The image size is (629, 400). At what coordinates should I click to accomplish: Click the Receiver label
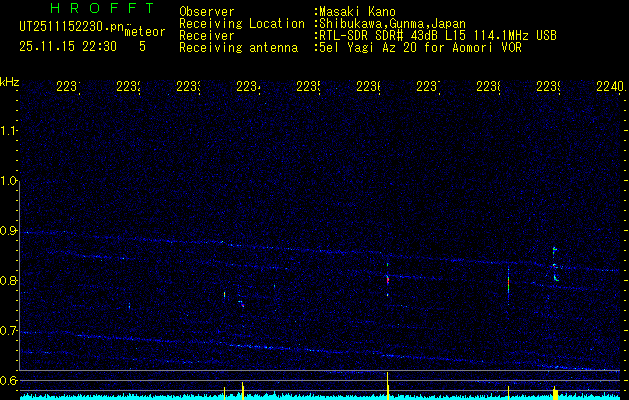pyautogui.click(x=207, y=36)
